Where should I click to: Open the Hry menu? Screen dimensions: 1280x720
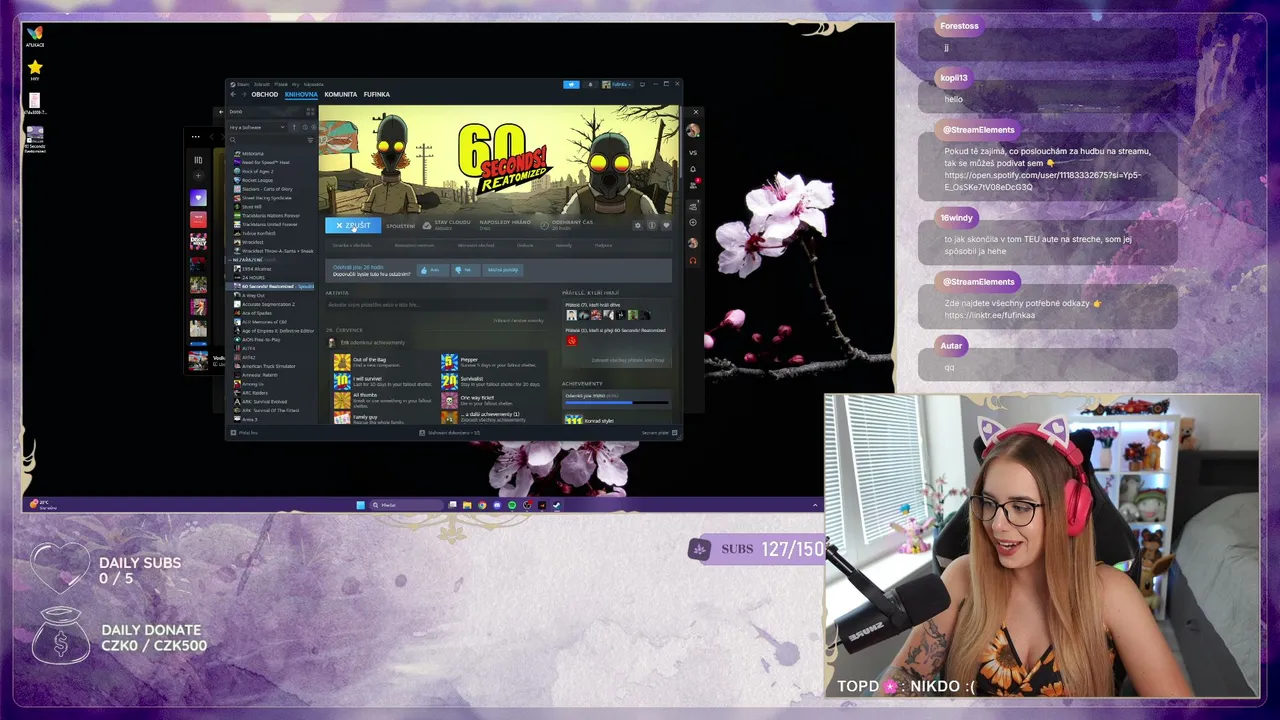[296, 84]
